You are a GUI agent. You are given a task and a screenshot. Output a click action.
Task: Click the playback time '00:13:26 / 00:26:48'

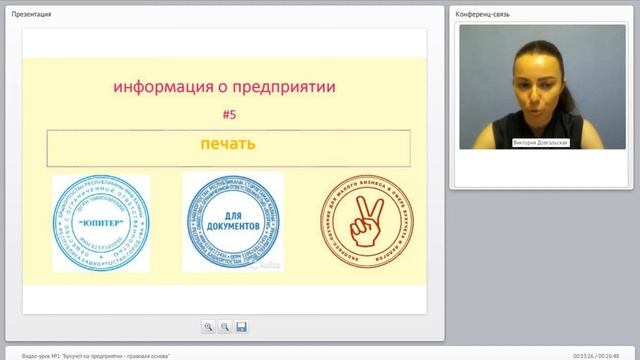click(x=596, y=356)
